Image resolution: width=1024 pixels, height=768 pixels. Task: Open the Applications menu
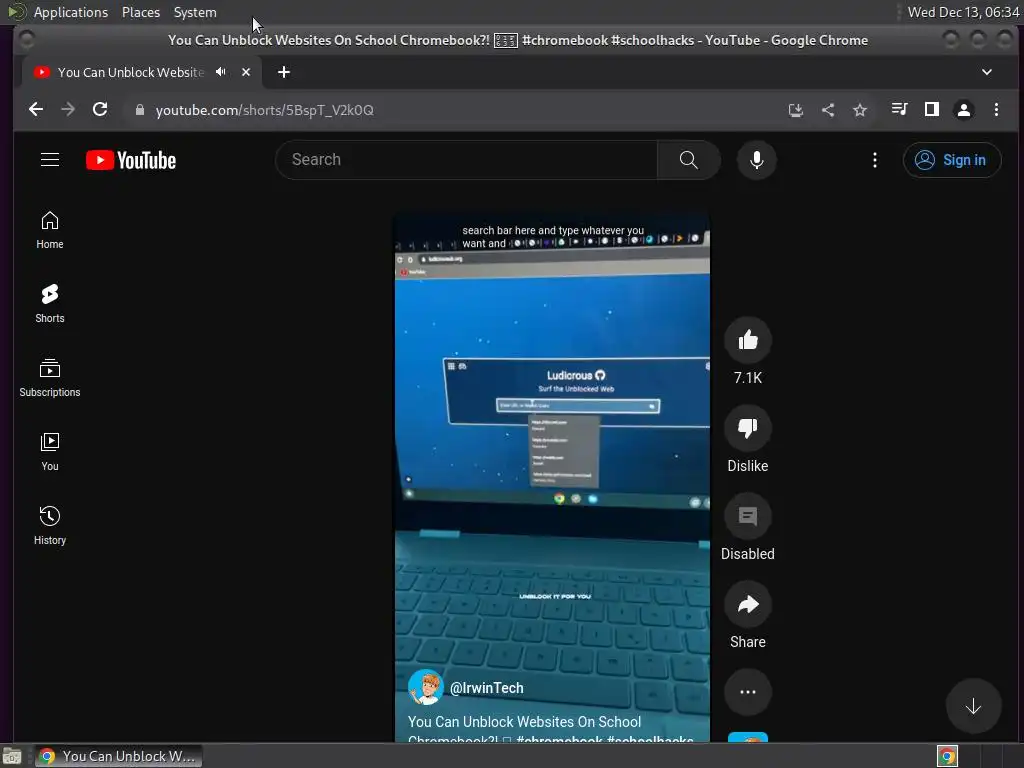point(71,12)
